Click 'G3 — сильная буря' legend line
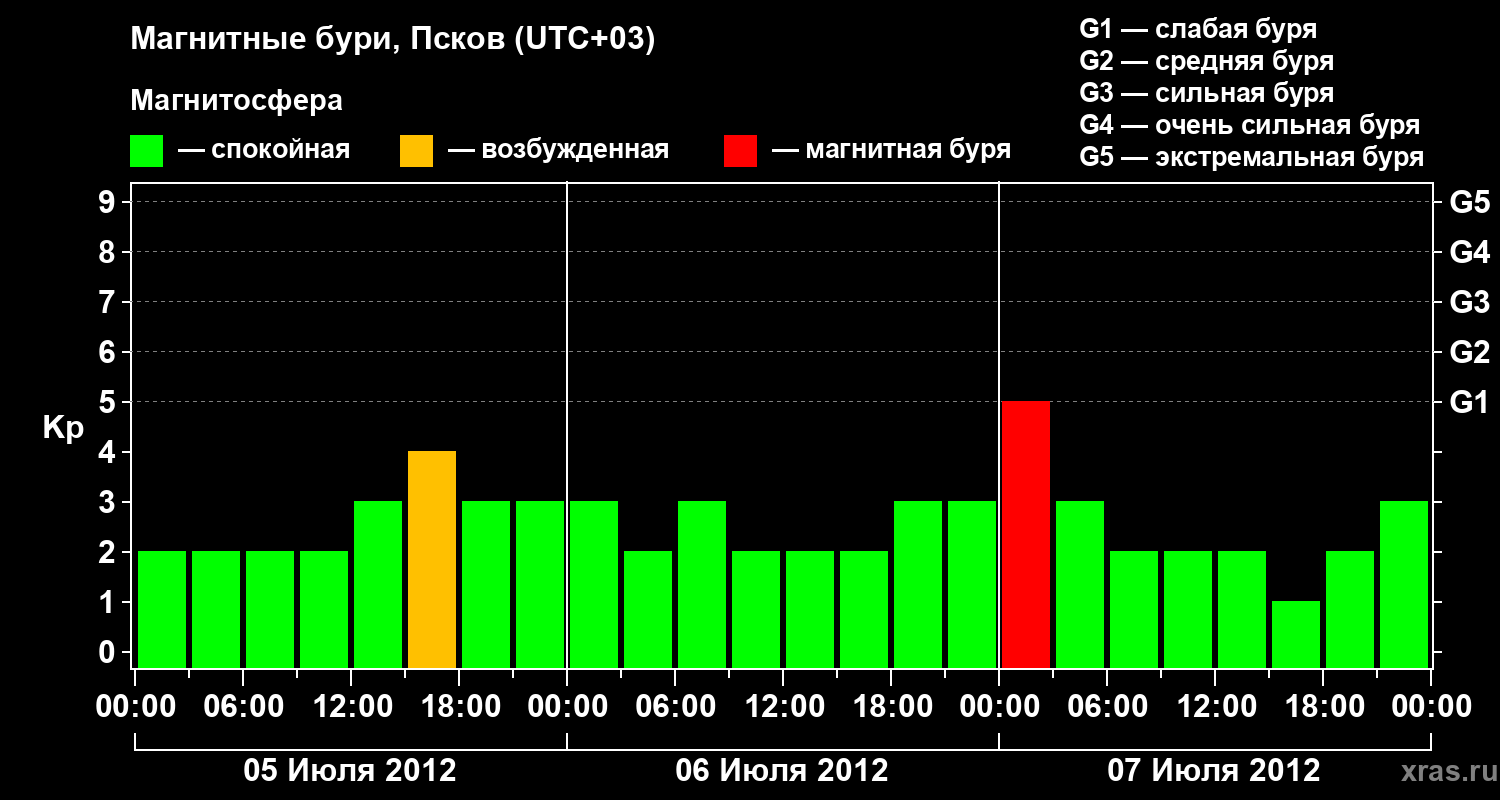1500x800 pixels. click(x=1206, y=93)
